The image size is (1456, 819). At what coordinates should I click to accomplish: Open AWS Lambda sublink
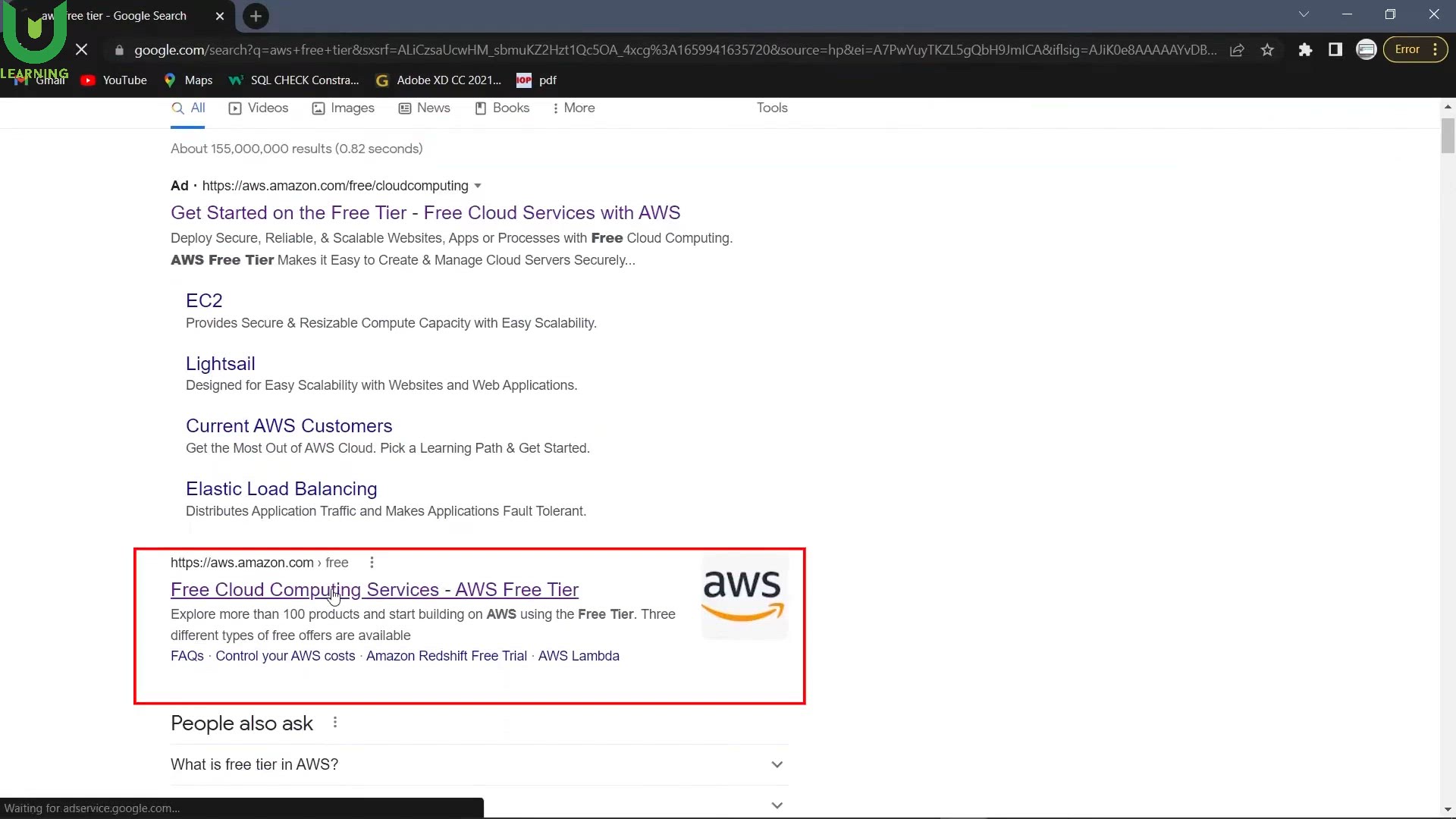[579, 656]
